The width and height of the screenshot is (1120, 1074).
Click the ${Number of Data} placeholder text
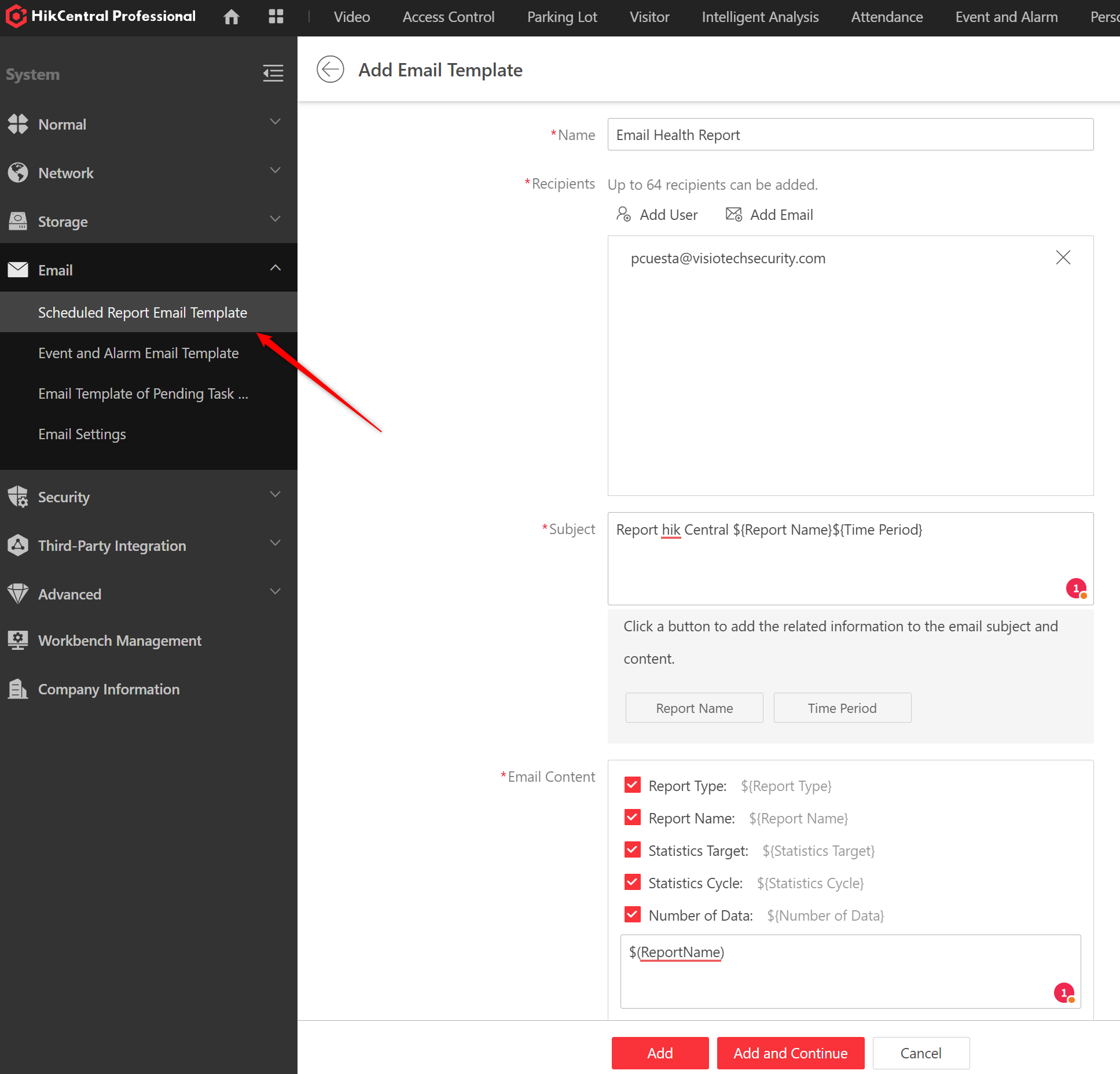pyautogui.click(x=825, y=915)
